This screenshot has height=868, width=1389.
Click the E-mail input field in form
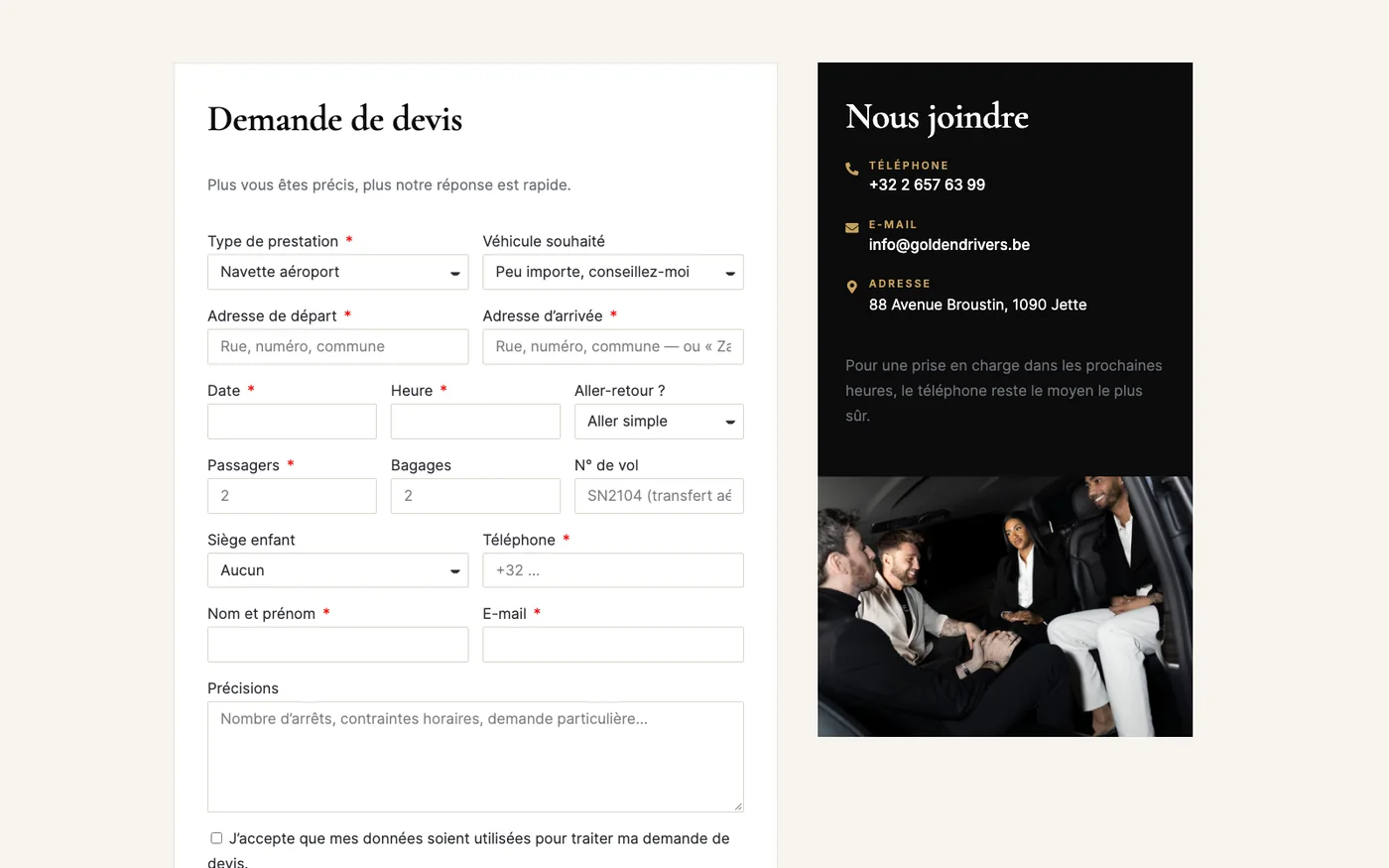(x=613, y=645)
